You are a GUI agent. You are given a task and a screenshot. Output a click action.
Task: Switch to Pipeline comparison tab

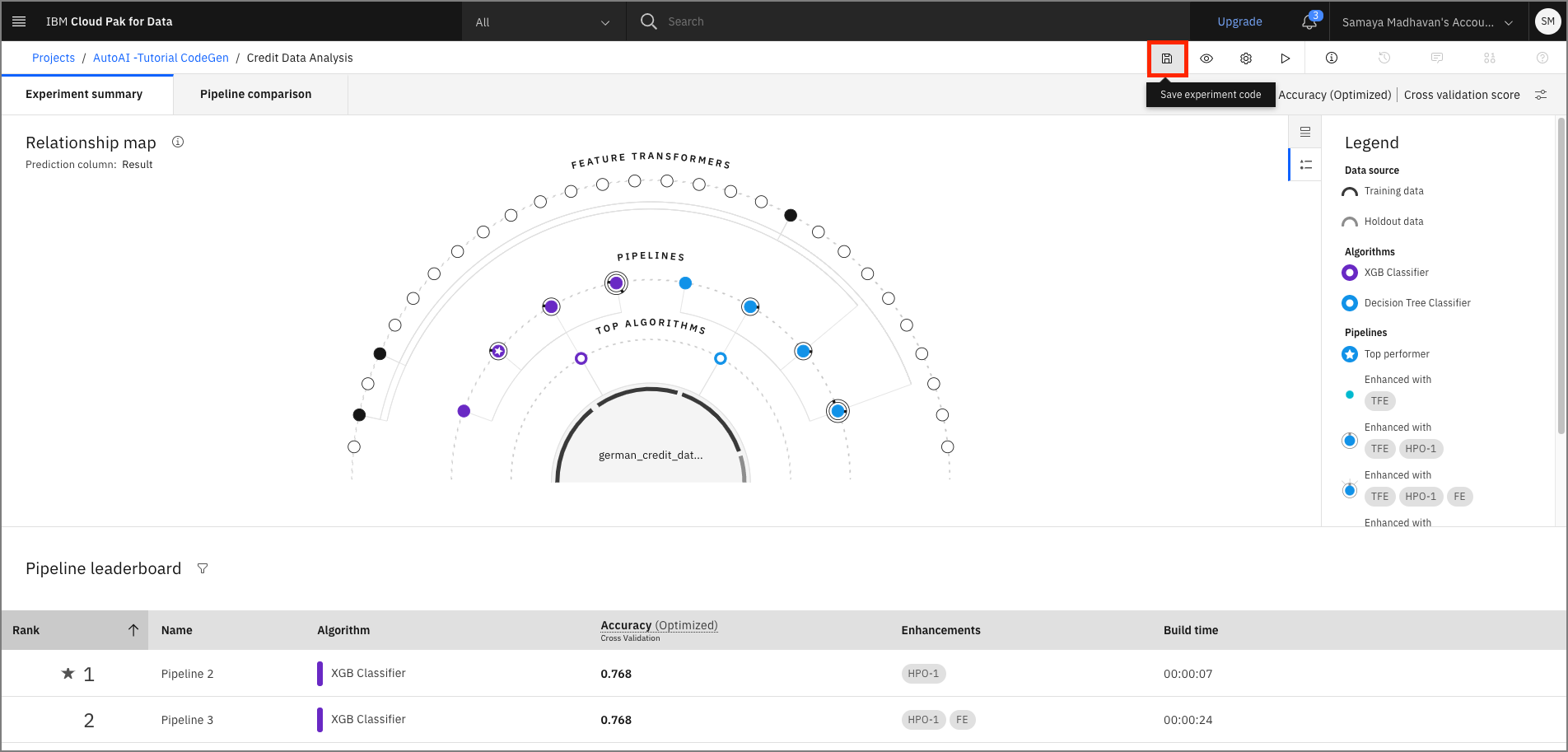pos(260,95)
